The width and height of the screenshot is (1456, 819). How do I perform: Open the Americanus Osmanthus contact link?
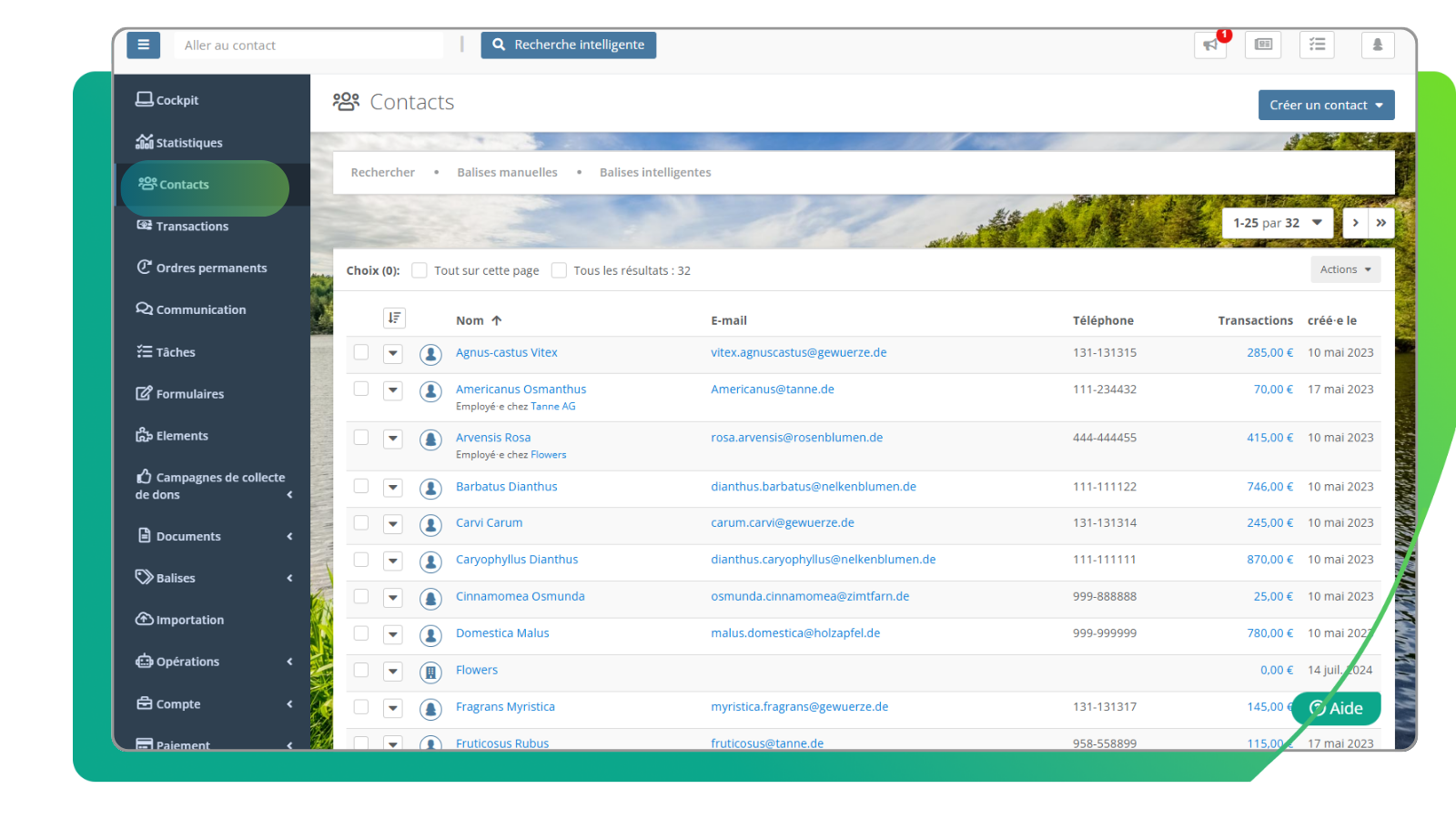521,389
